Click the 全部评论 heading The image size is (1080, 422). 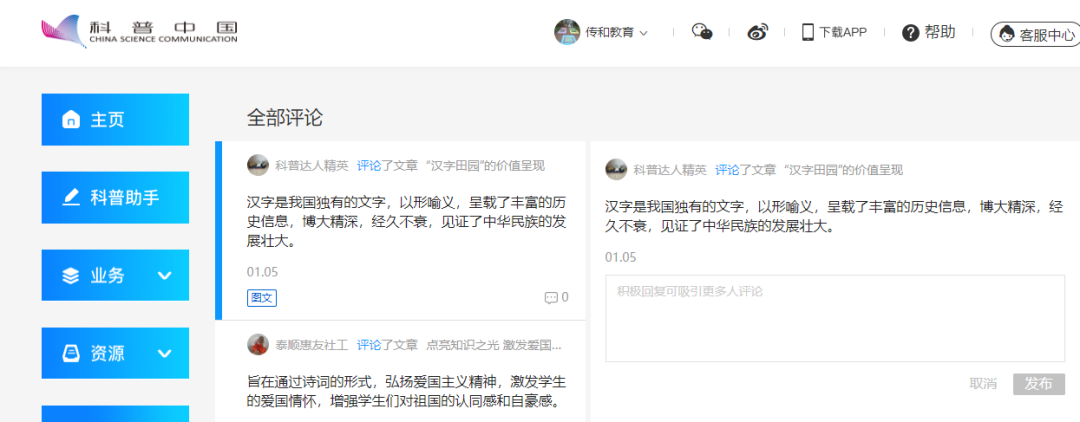(x=284, y=118)
